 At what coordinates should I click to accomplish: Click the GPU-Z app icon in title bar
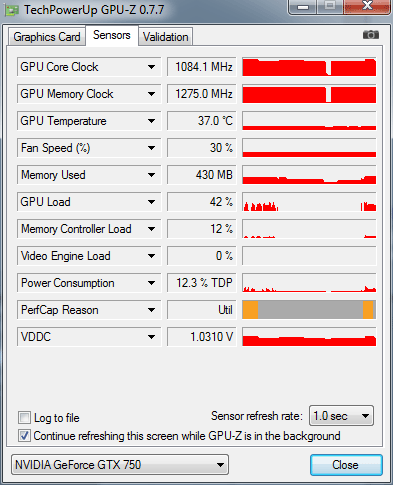(12, 10)
